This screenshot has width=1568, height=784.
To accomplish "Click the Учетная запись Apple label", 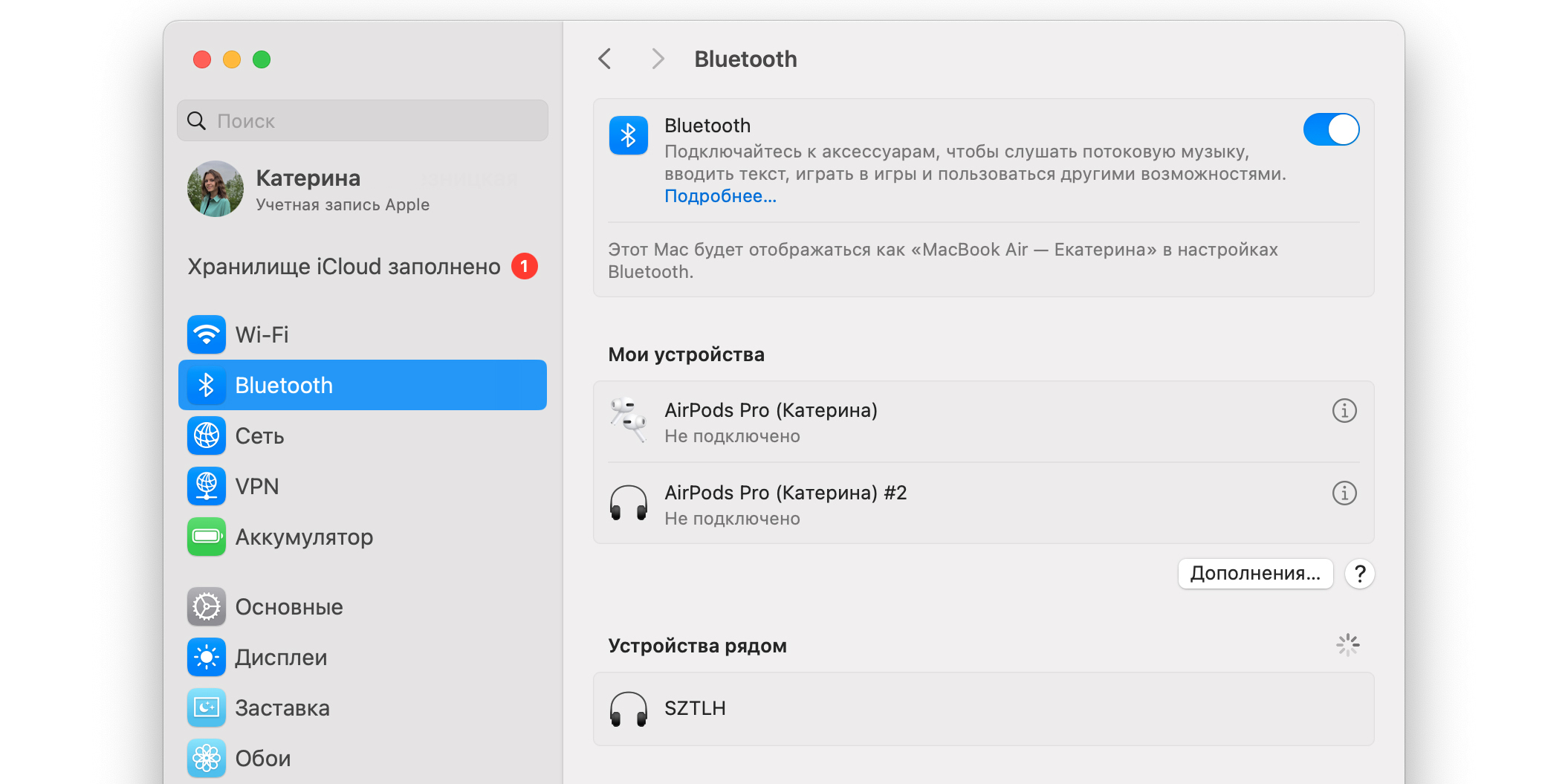I will coord(343,204).
